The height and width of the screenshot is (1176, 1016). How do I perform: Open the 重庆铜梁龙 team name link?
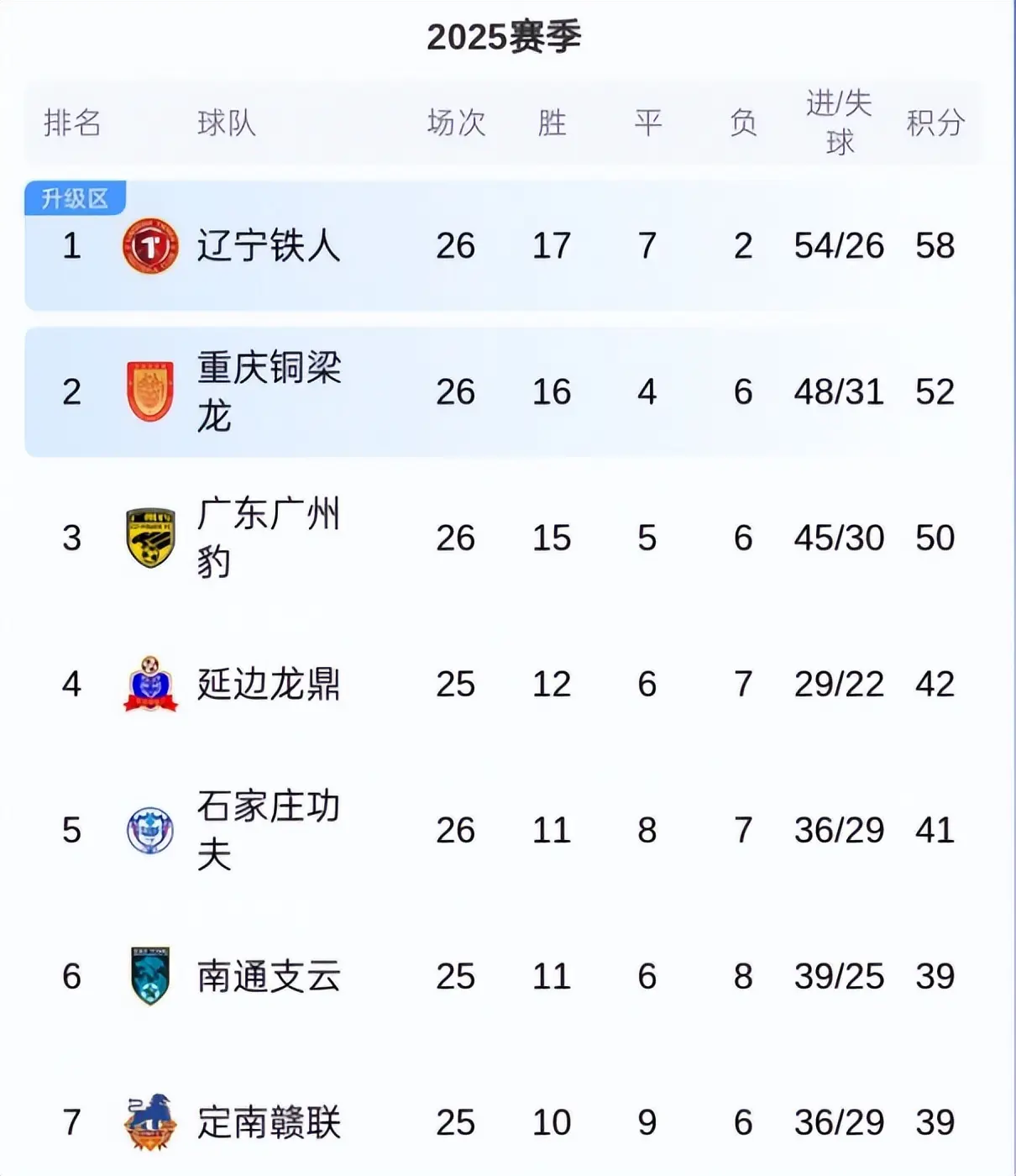(269, 391)
